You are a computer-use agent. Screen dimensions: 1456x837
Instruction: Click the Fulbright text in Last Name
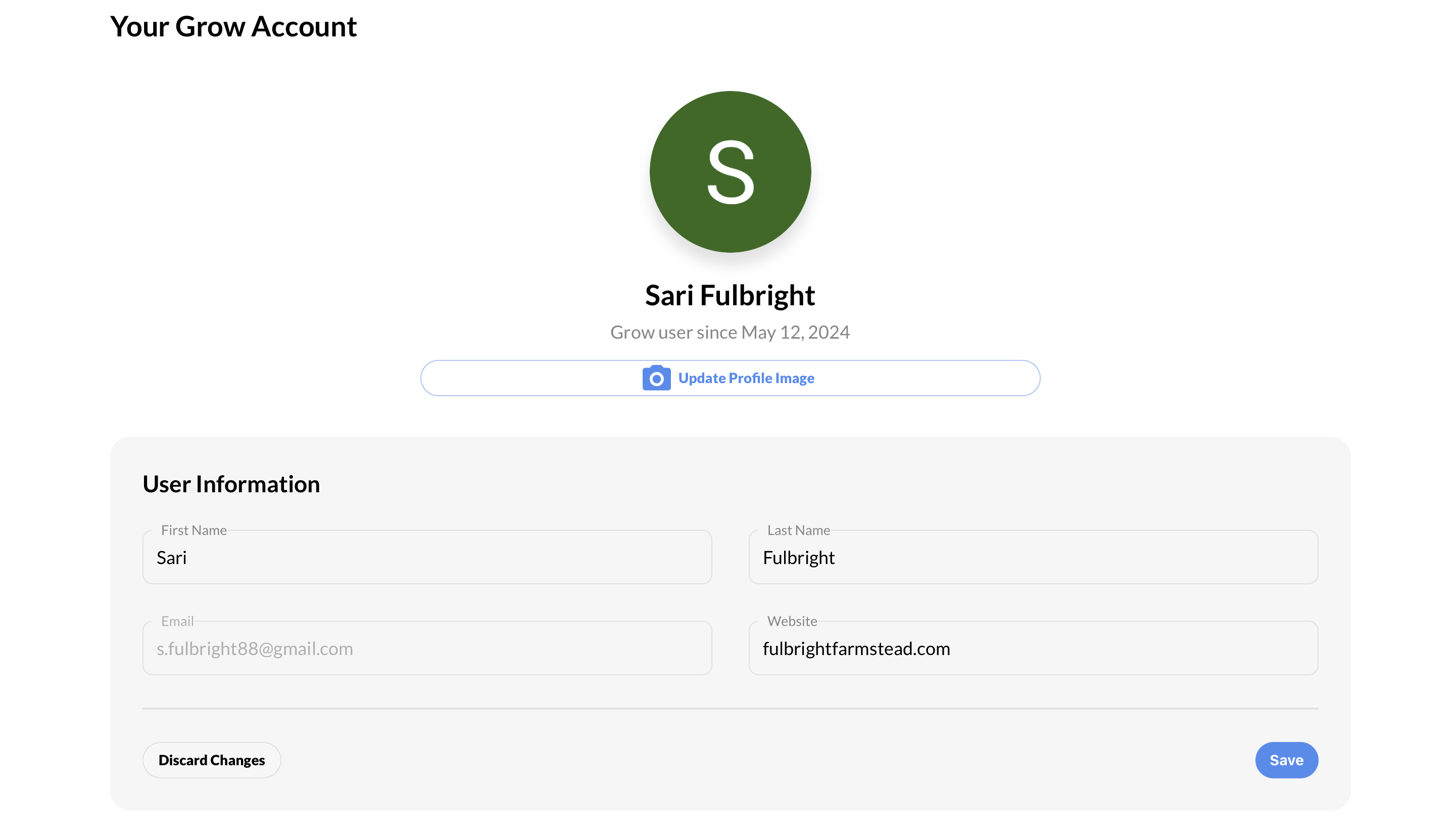pos(798,557)
